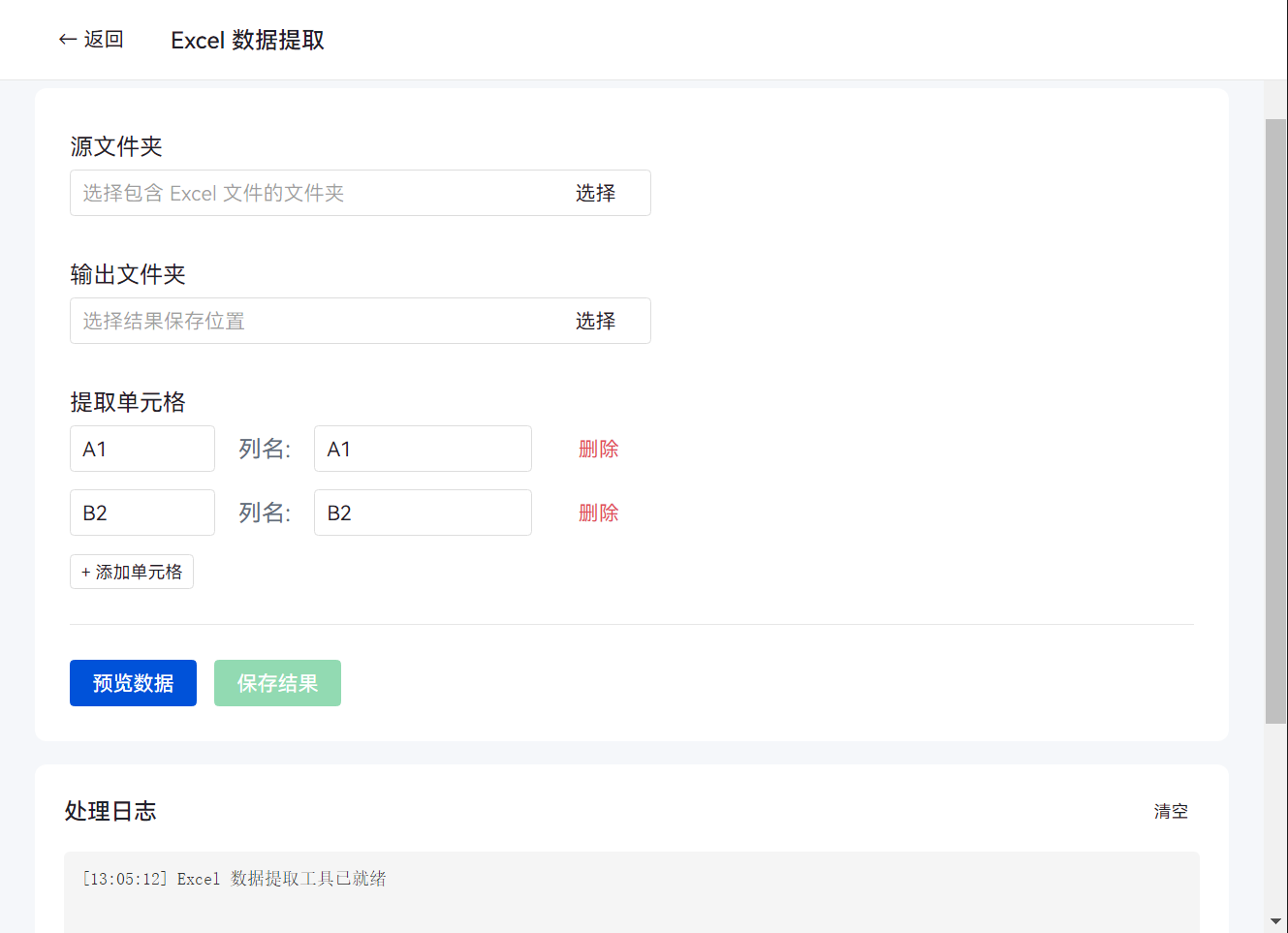This screenshot has width=1288, height=933.
Task: Focus the output folder path field
Action: click(x=310, y=321)
